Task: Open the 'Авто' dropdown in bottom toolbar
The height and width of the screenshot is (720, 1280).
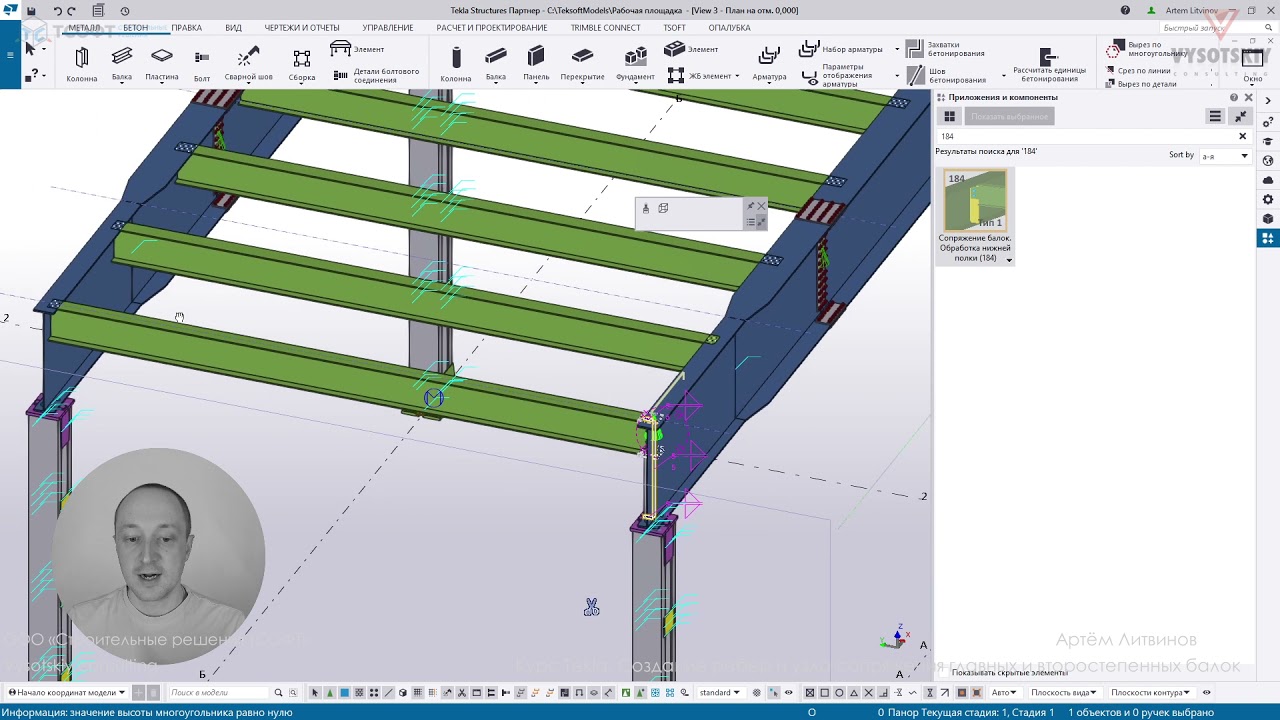Action: [1002, 692]
